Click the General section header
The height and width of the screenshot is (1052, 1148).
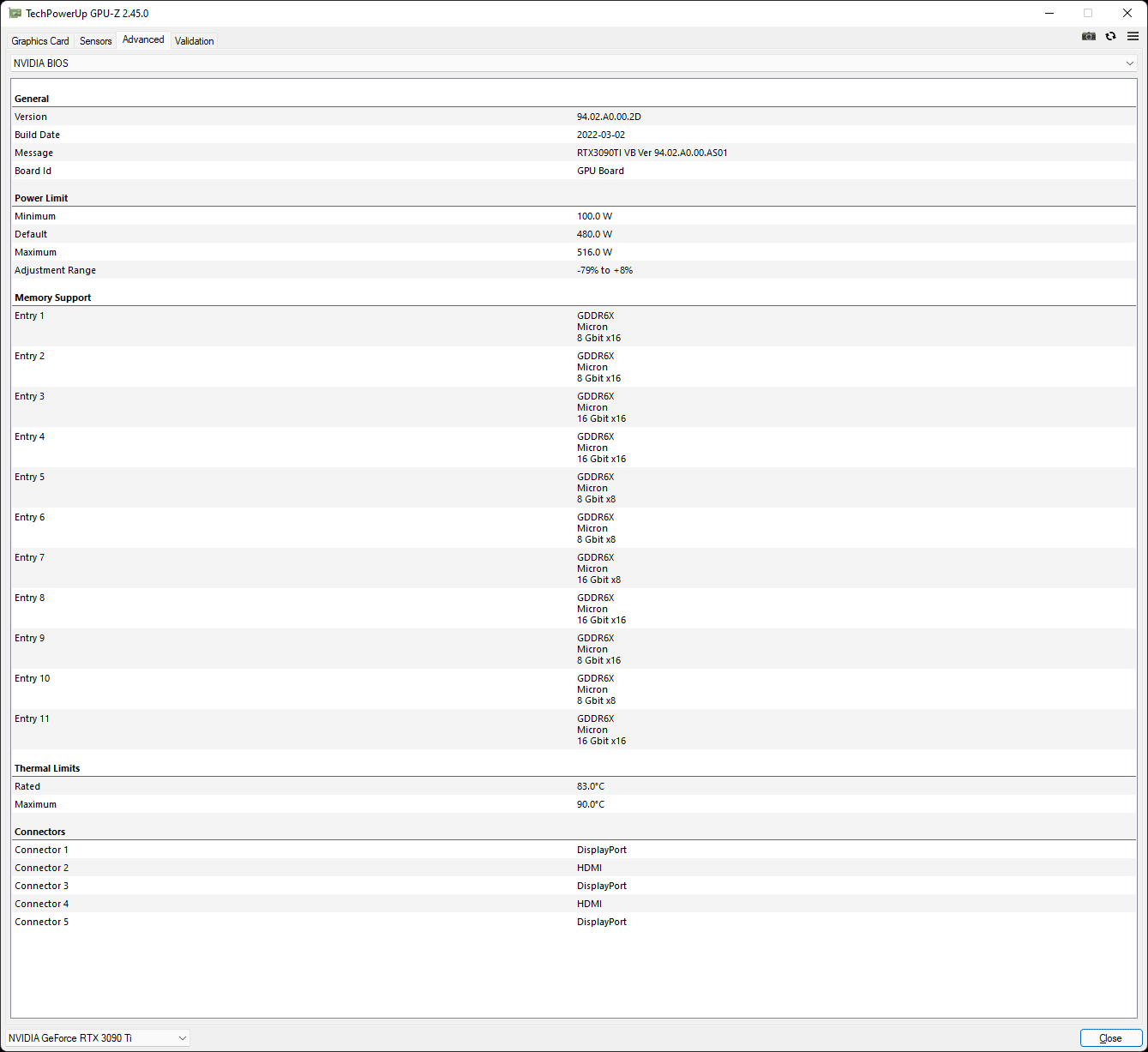click(32, 99)
